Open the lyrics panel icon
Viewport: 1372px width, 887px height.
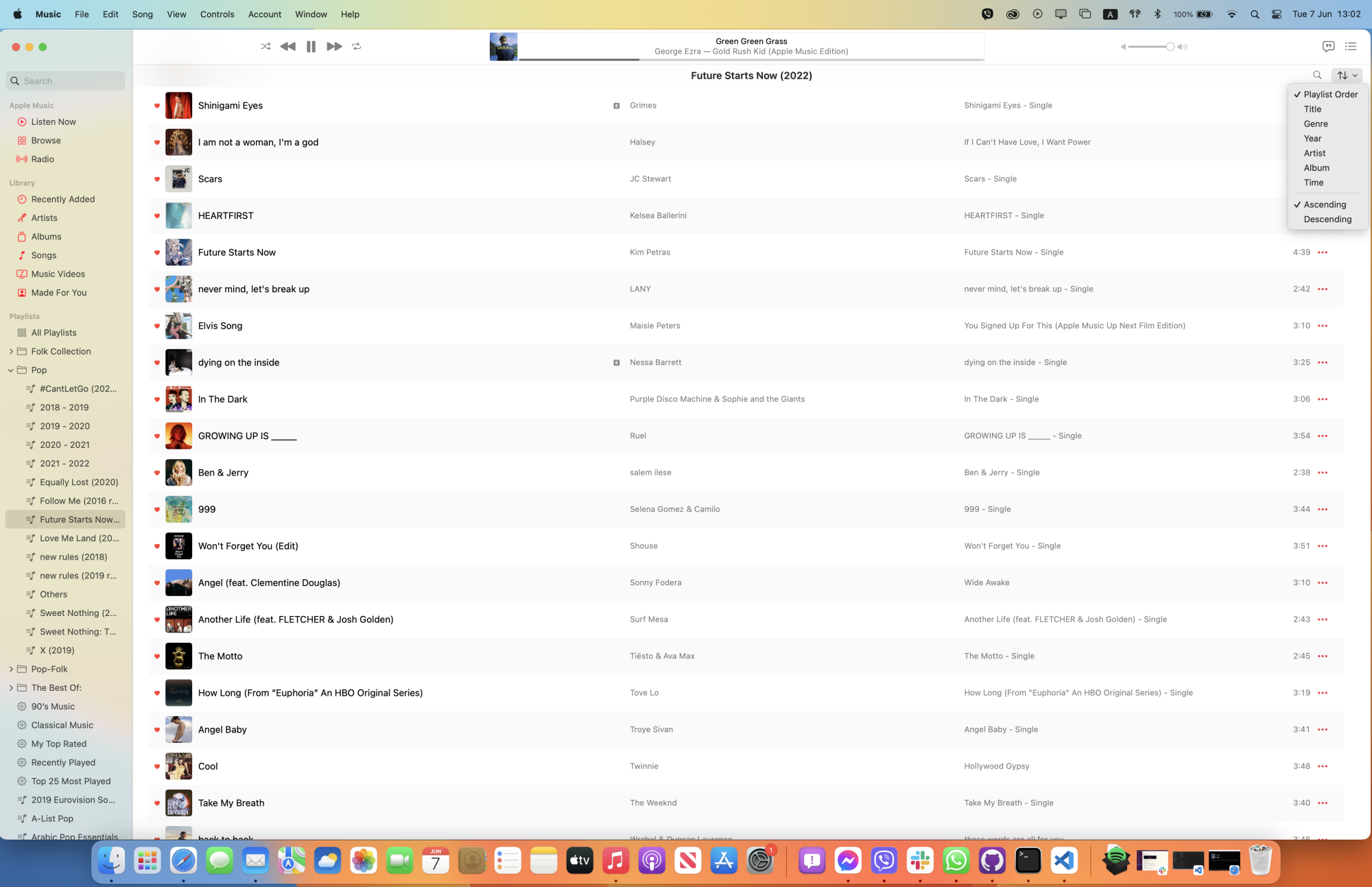(x=1328, y=47)
